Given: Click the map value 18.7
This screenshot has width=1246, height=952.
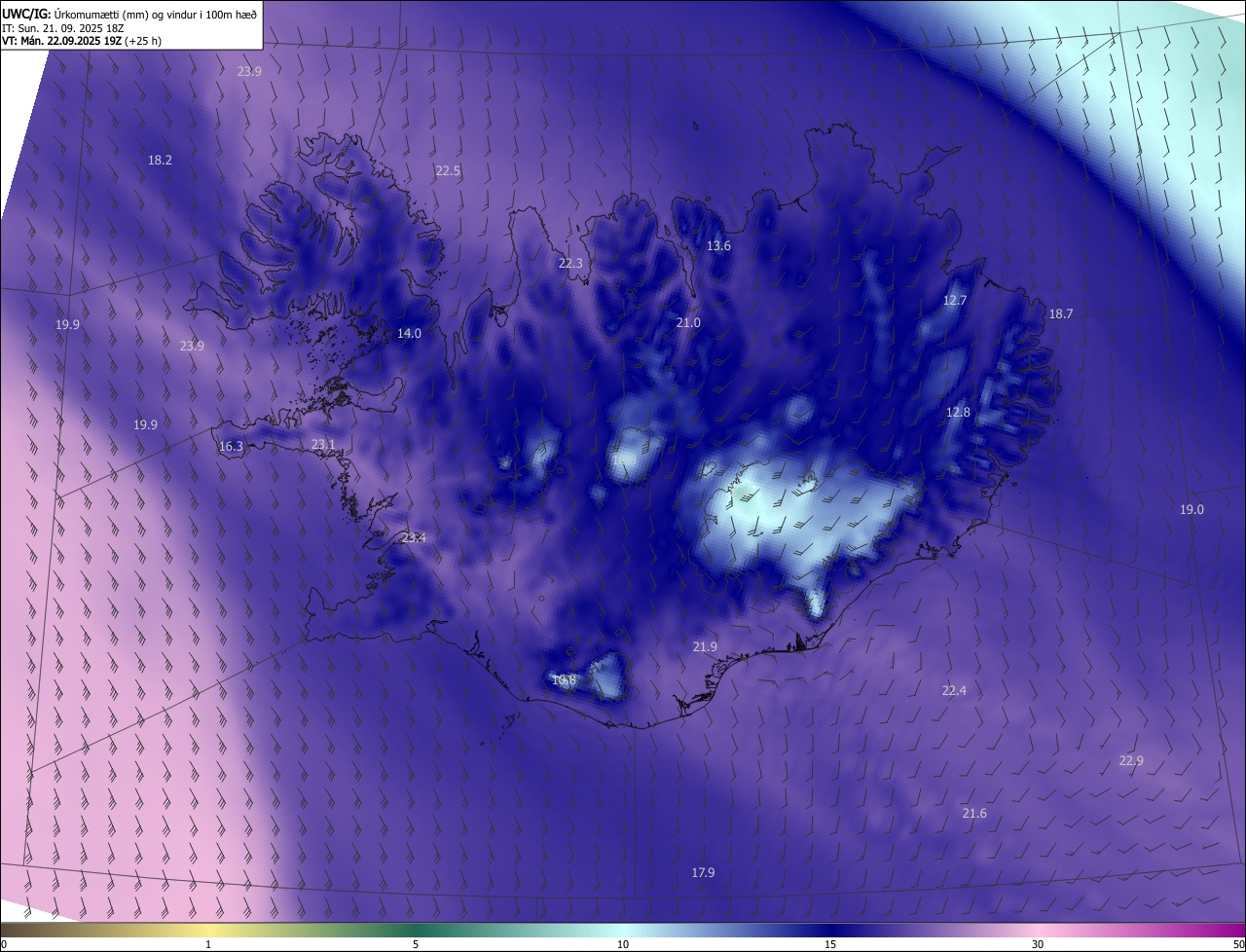Looking at the screenshot, I should click(1060, 313).
